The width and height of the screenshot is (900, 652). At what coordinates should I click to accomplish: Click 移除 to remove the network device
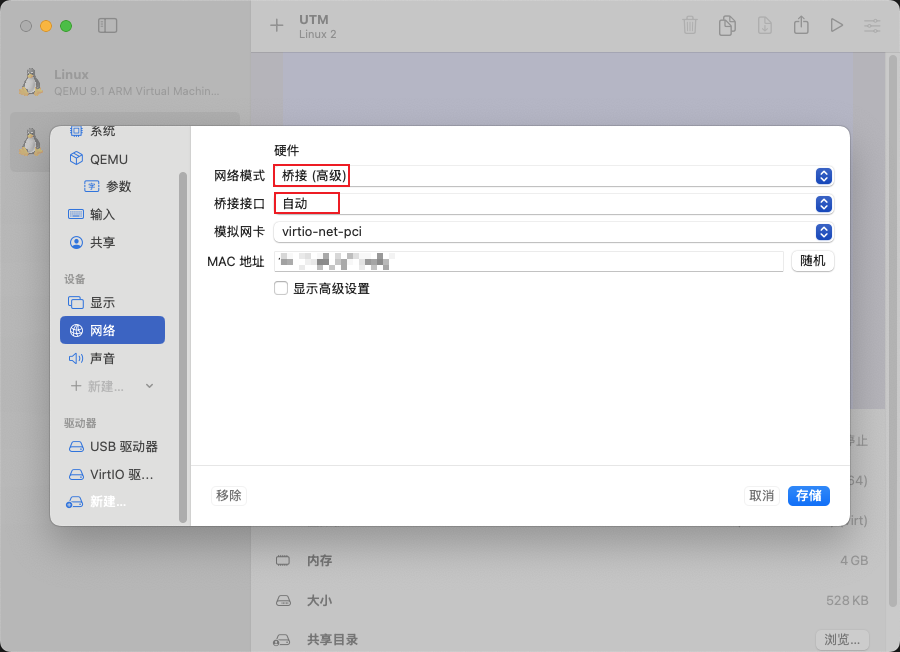click(228, 494)
